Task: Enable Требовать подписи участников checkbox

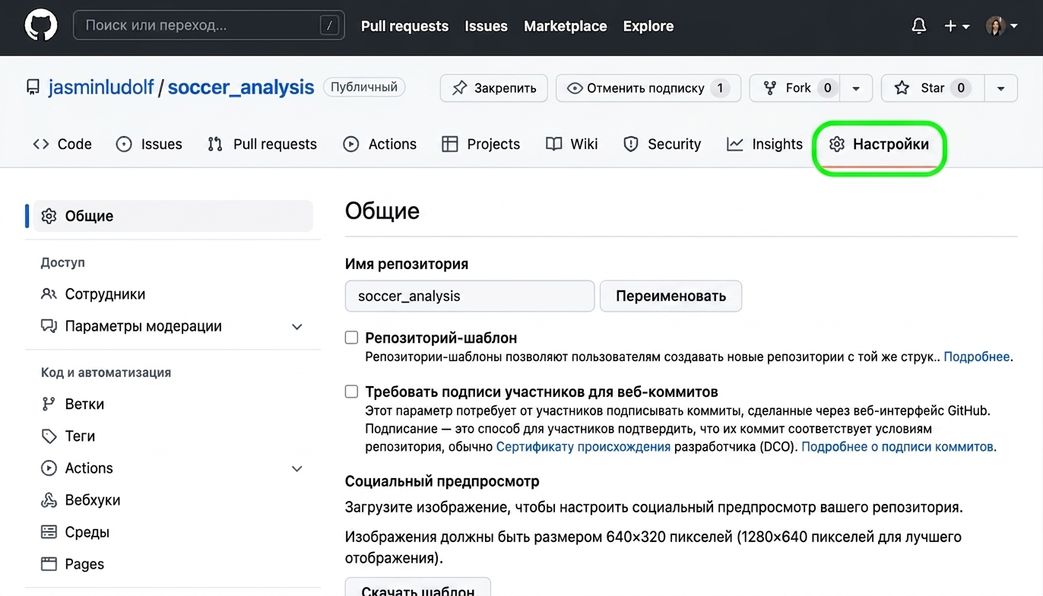Action: (x=351, y=391)
